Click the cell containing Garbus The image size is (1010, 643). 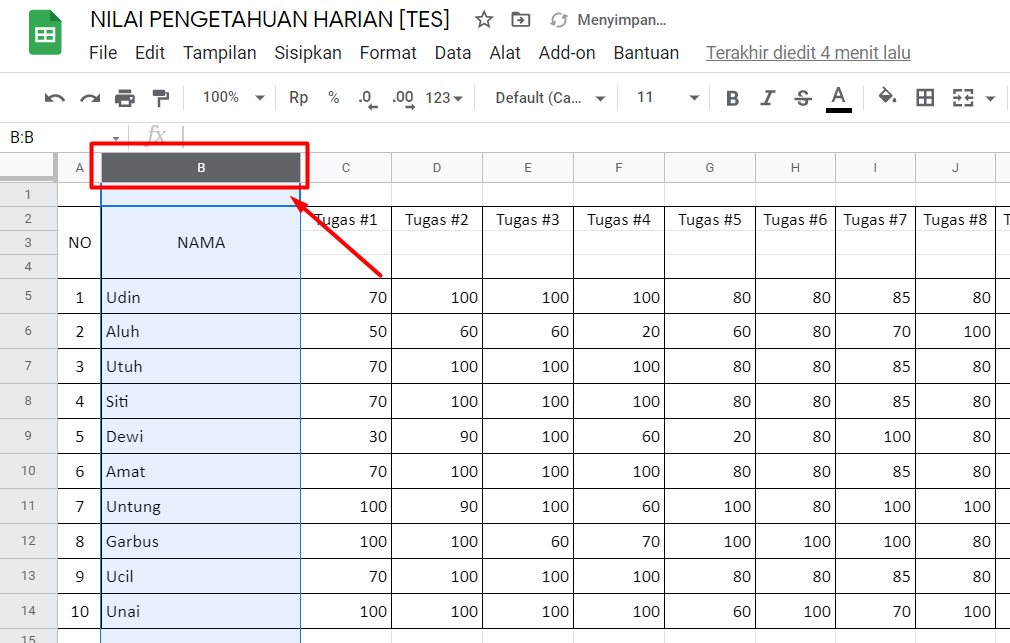[201, 541]
